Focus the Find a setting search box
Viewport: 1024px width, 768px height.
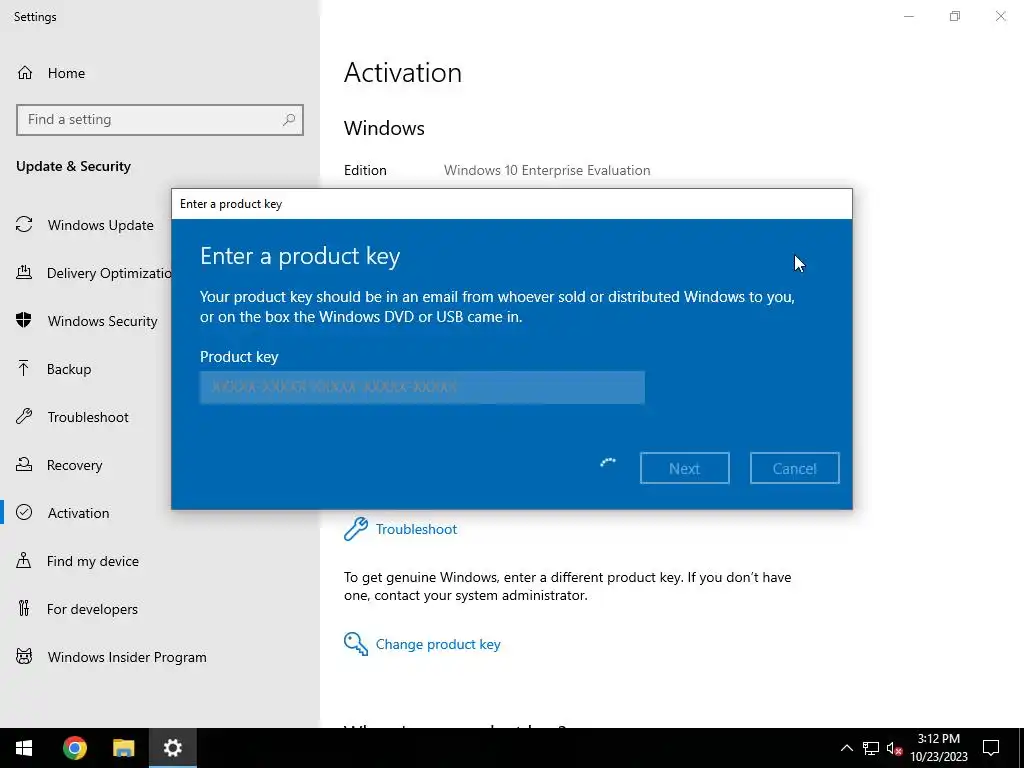pos(160,120)
